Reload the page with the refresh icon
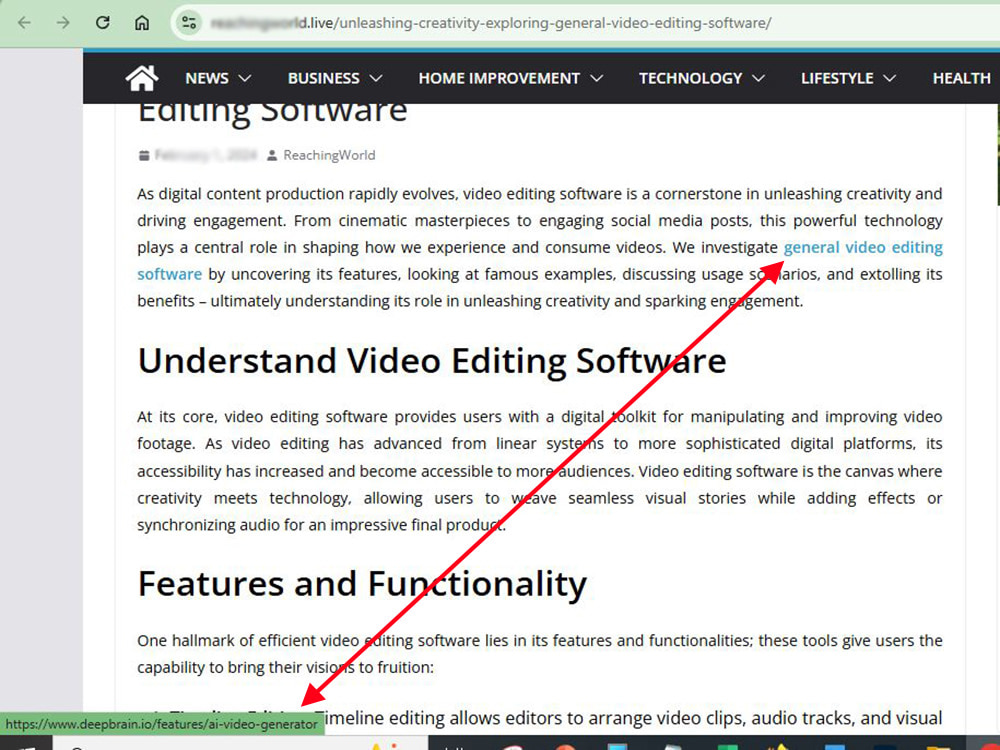1000x750 pixels. click(x=103, y=23)
